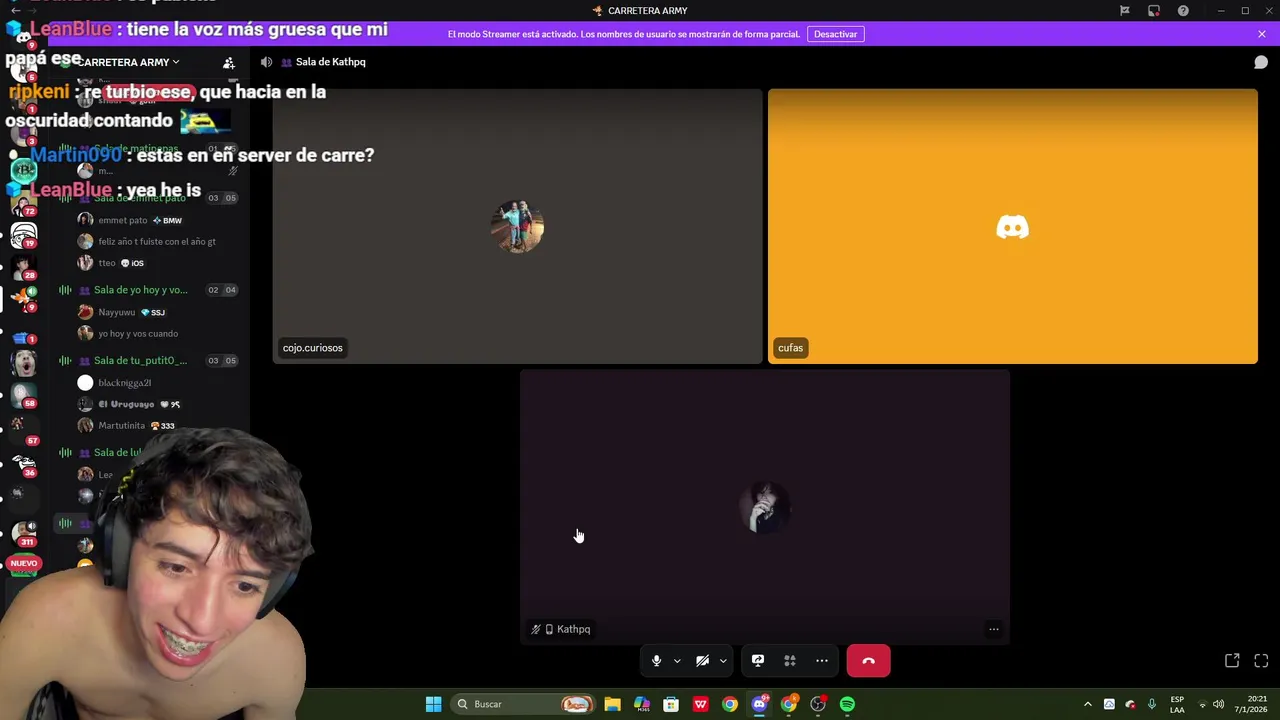The image size is (1280, 720).
Task: Select user "yo hoy y vos cuando"
Action: [128, 334]
